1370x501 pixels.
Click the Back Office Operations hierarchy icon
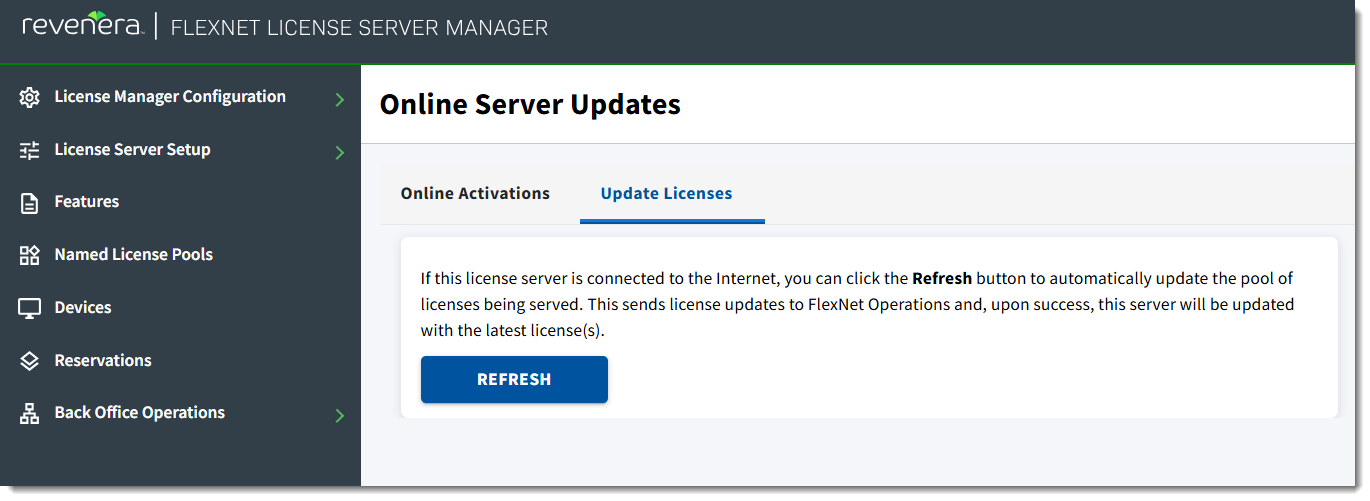click(x=29, y=413)
